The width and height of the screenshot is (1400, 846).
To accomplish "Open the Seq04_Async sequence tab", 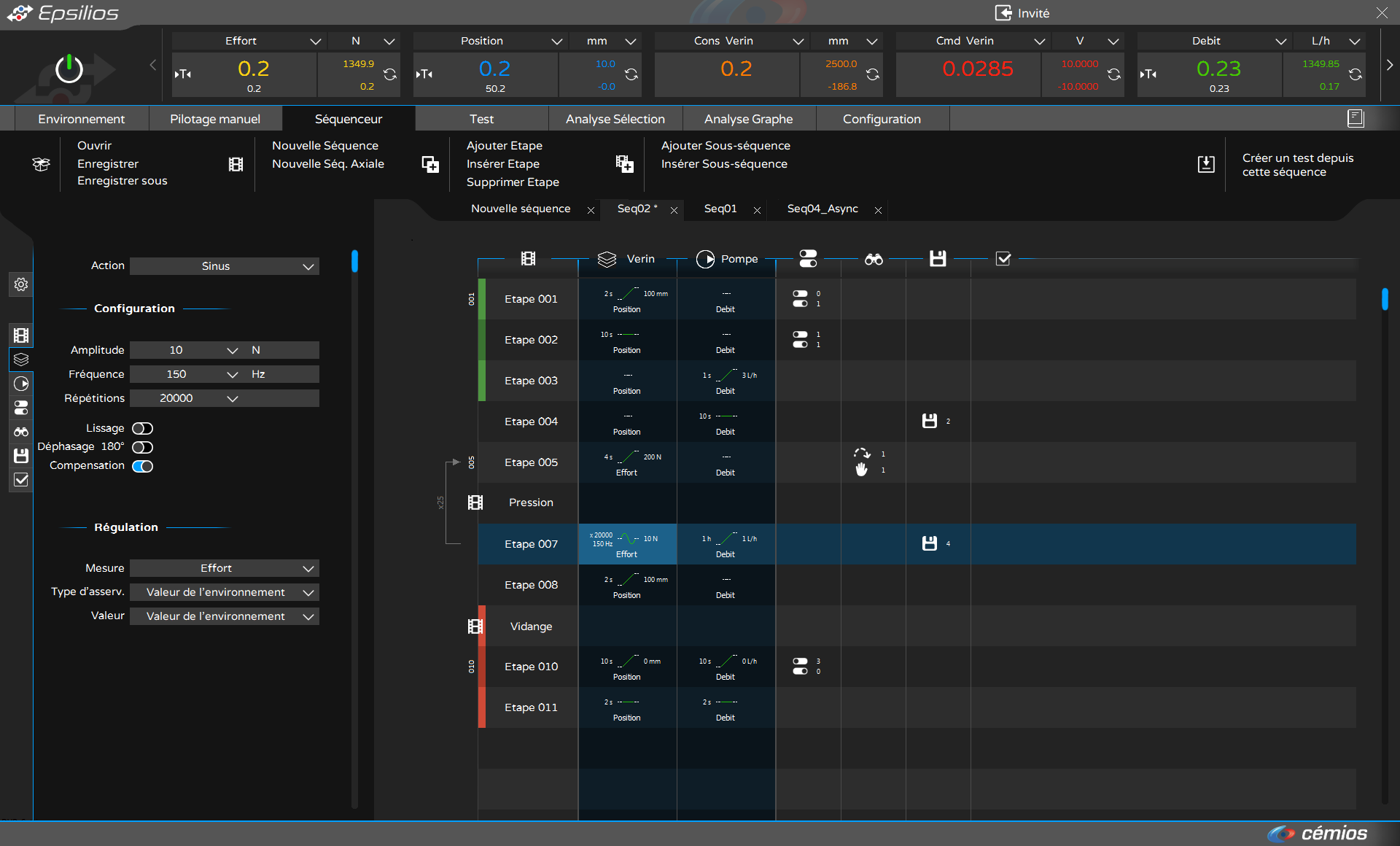I will 822,209.
